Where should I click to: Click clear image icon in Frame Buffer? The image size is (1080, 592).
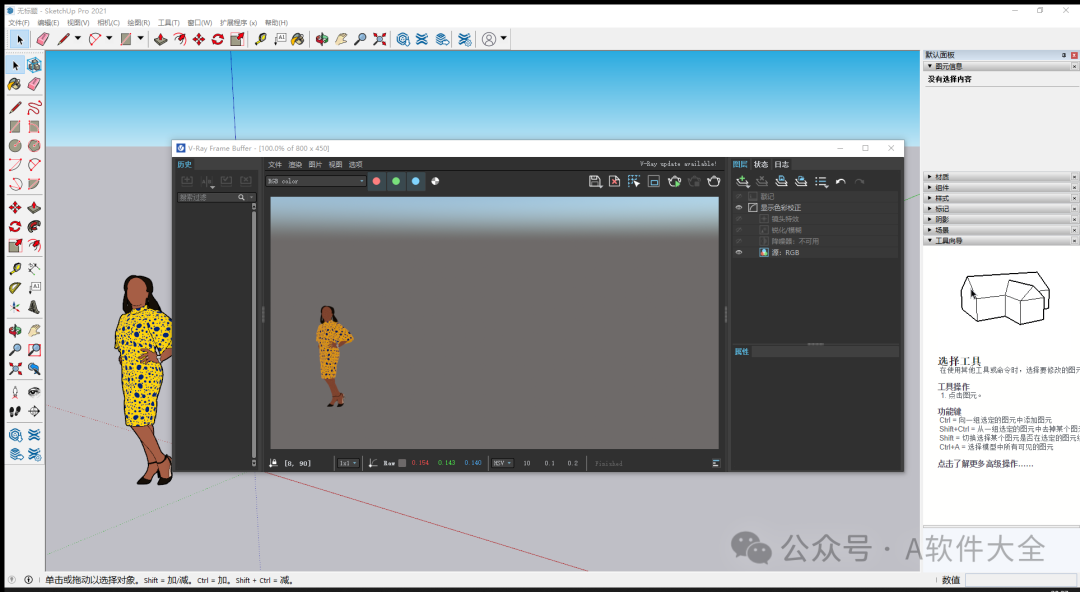click(x=614, y=181)
